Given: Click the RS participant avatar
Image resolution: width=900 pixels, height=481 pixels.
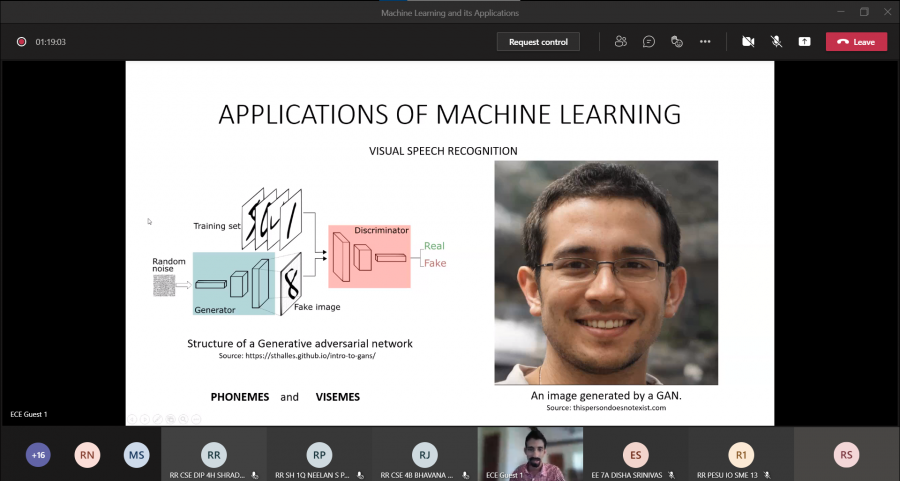Looking at the screenshot, I should coord(846,455).
